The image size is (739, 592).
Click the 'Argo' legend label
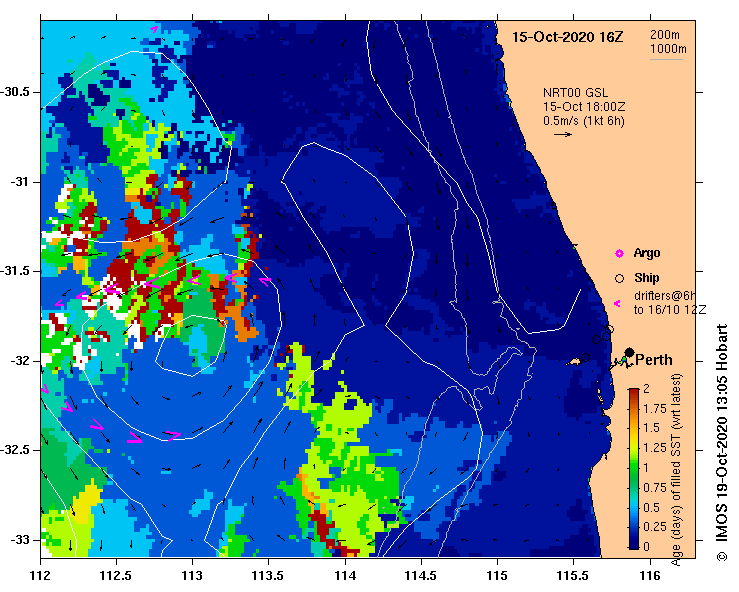(x=647, y=254)
